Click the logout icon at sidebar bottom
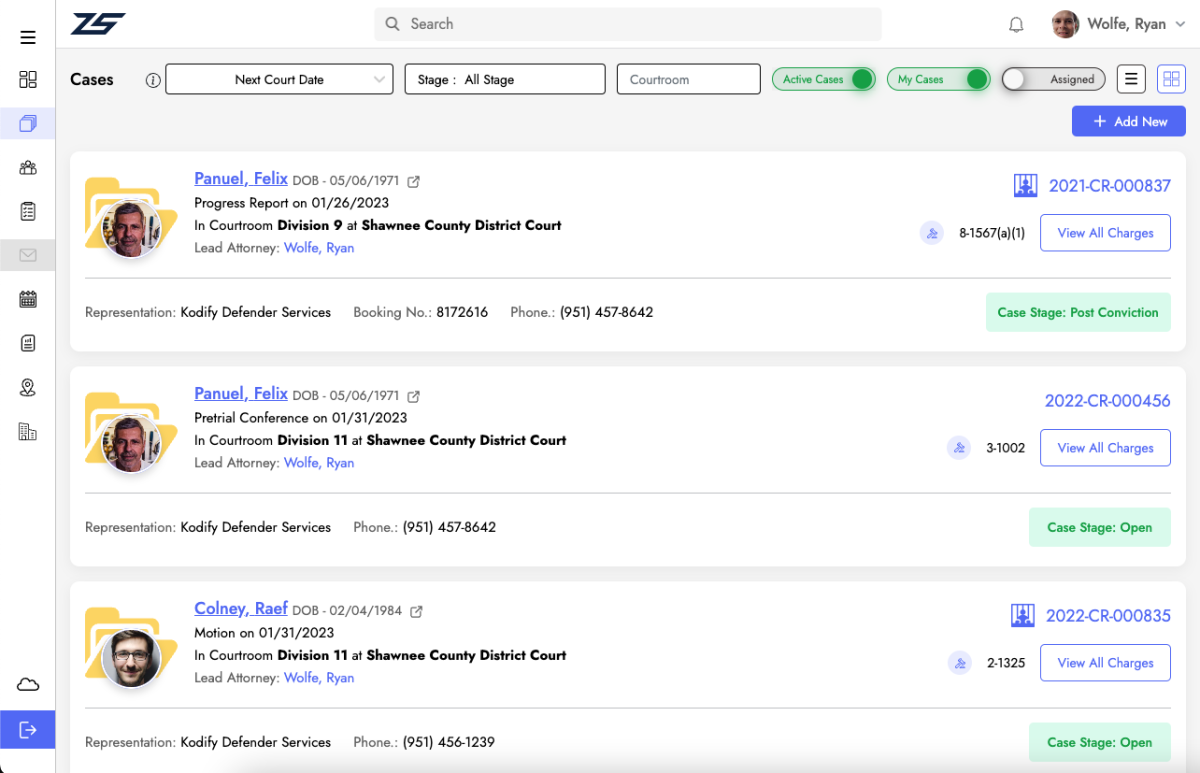This screenshot has width=1200, height=773. click(28, 730)
